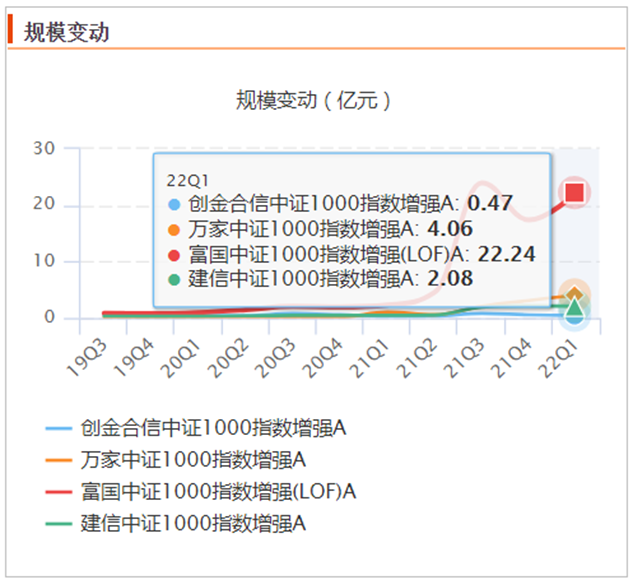Toggle 万家中证1000指数增强A legend series
Viewport: 633px width, 580px height.
click(176, 460)
